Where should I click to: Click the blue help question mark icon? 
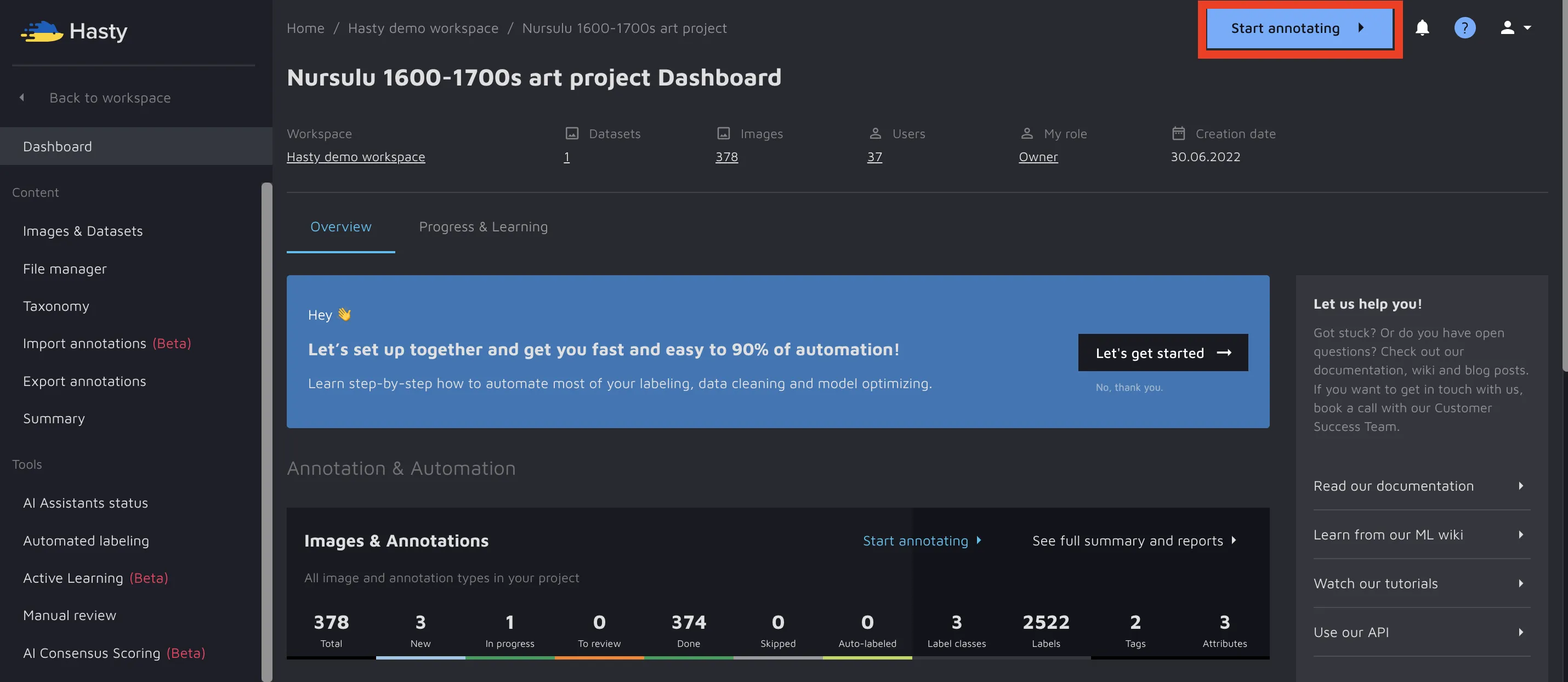[x=1464, y=28]
